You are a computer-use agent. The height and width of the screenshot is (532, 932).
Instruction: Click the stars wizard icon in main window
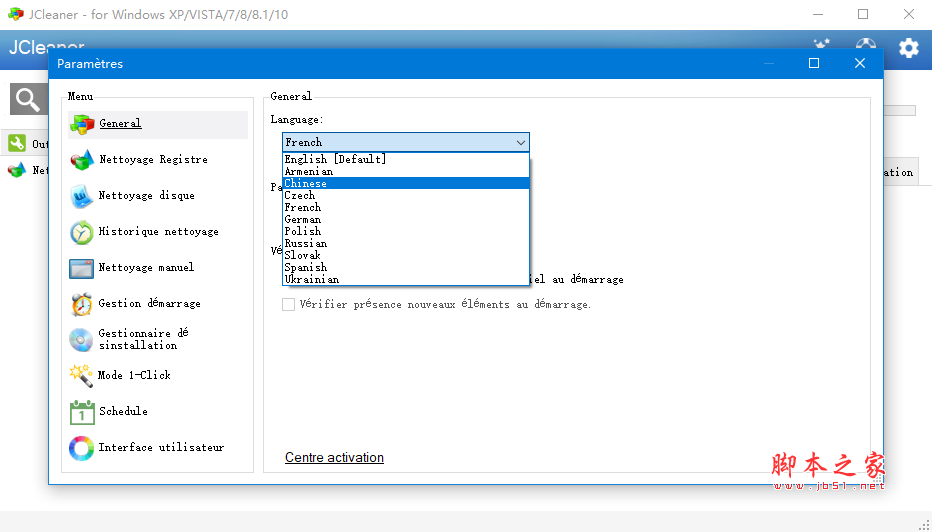[x=822, y=45]
